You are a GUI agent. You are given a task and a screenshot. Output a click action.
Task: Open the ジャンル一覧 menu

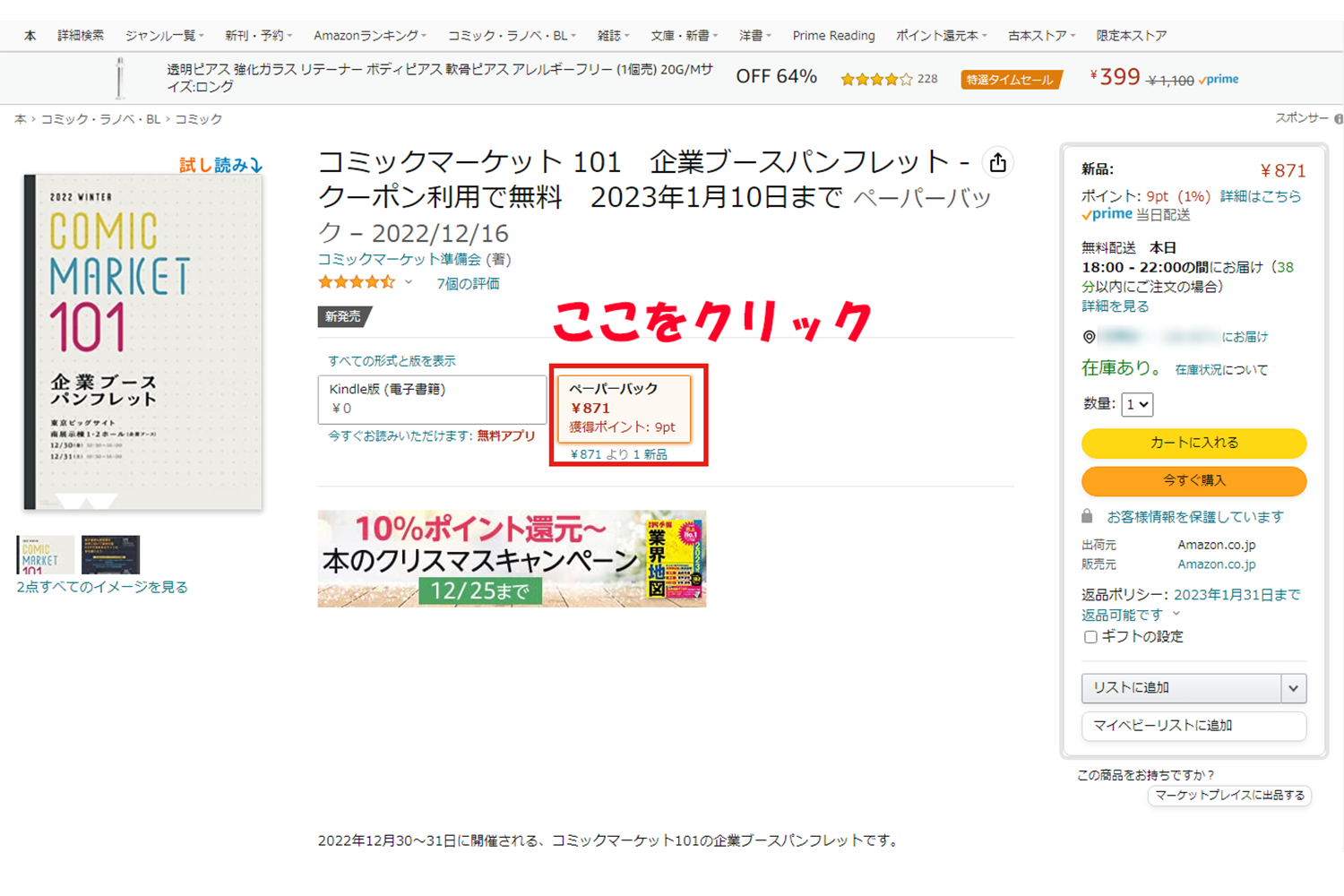pyautogui.click(x=164, y=36)
